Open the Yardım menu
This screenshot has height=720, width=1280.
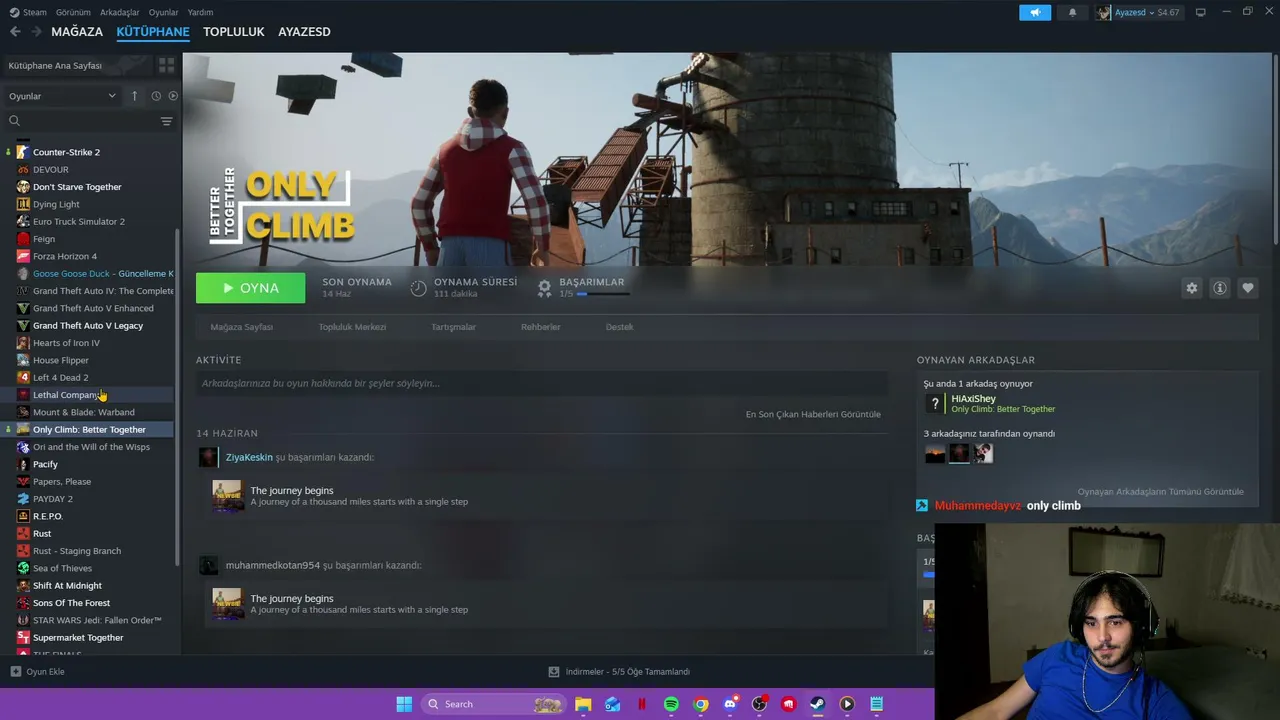pyautogui.click(x=200, y=12)
